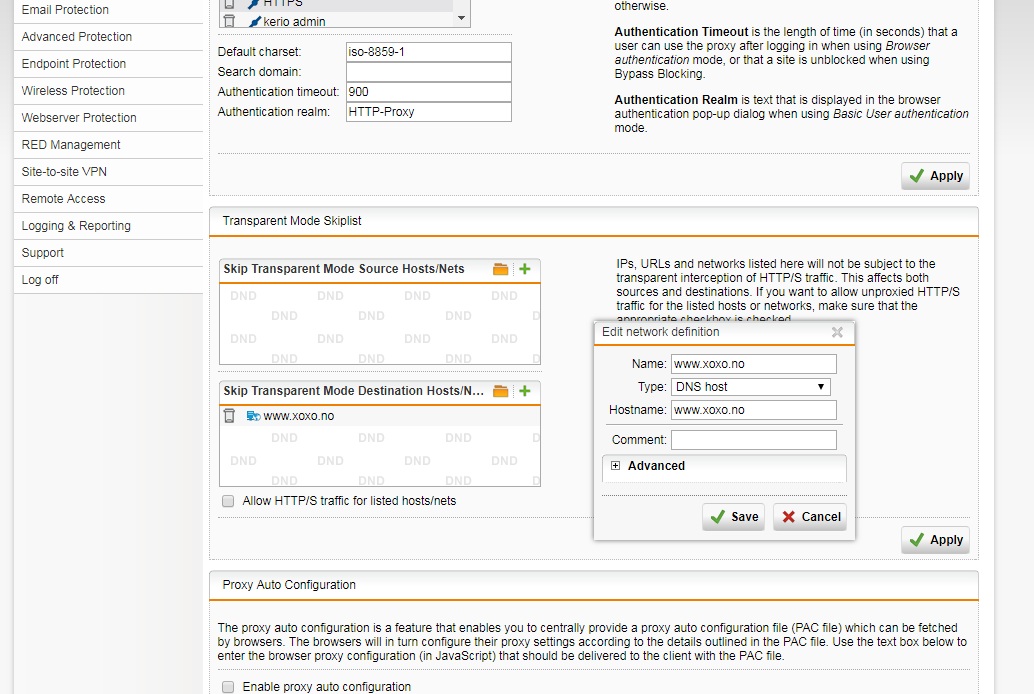1034x694 pixels.
Task: Add new Destination Hosts entry plus icon
Action: pos(525,391)
